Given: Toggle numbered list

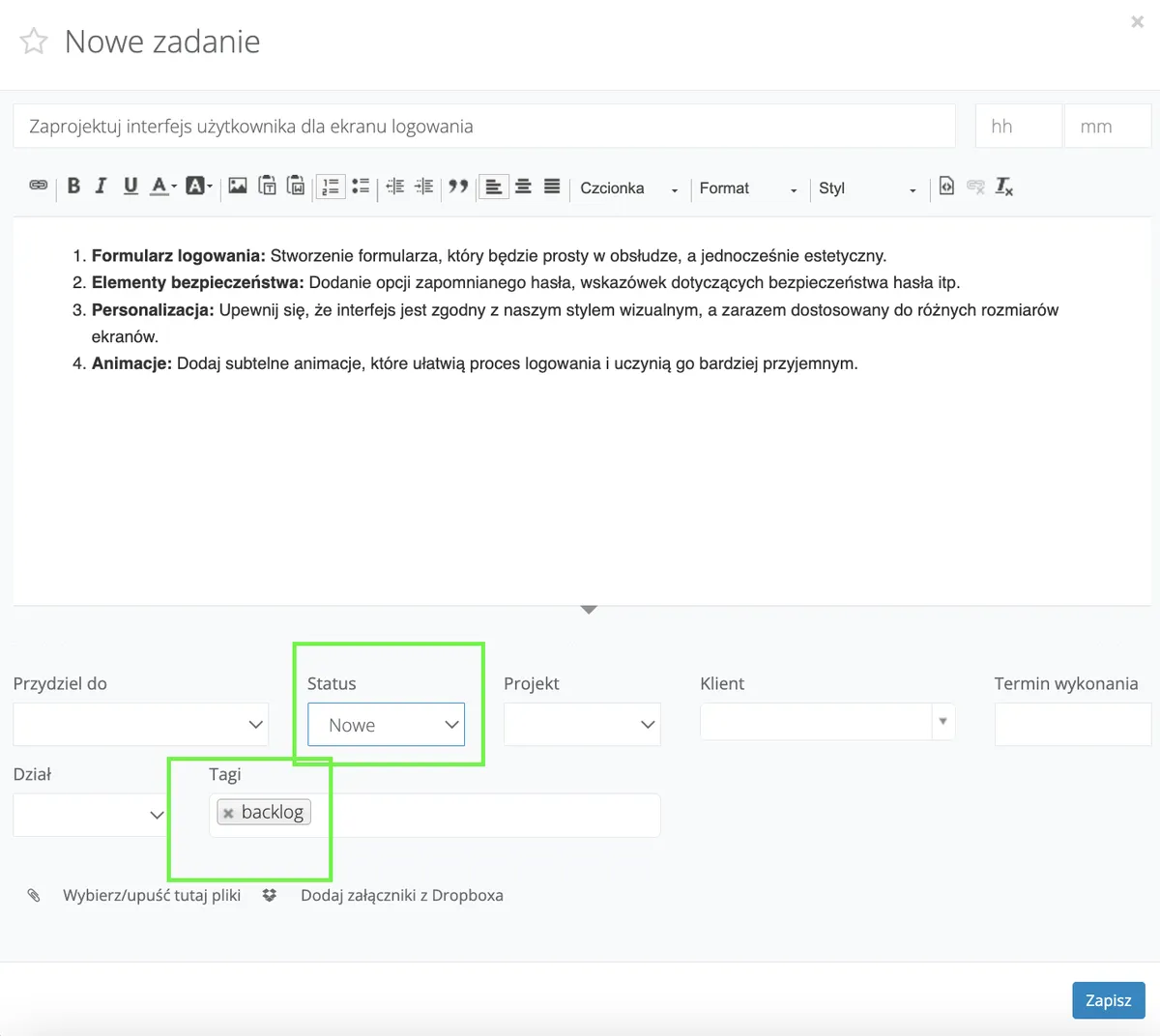Looking at the screenshot, I should click(331, 187).
